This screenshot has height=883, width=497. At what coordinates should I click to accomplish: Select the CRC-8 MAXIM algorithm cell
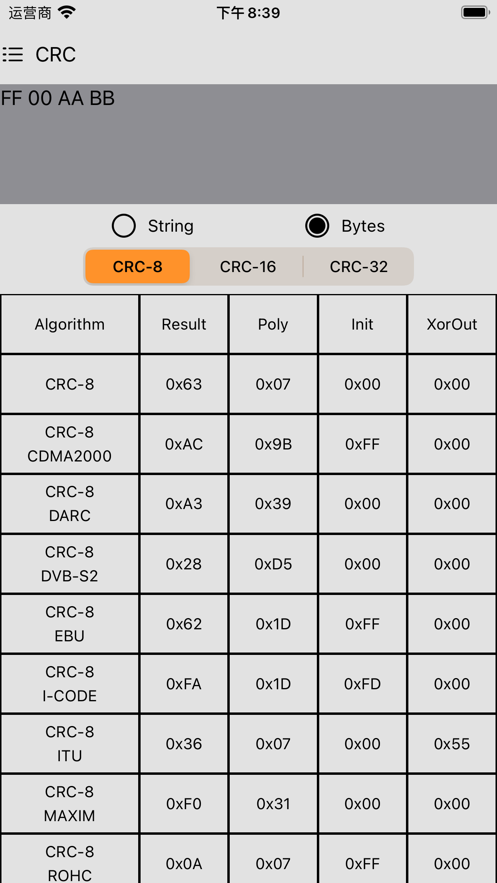click(x=70, y=804)
